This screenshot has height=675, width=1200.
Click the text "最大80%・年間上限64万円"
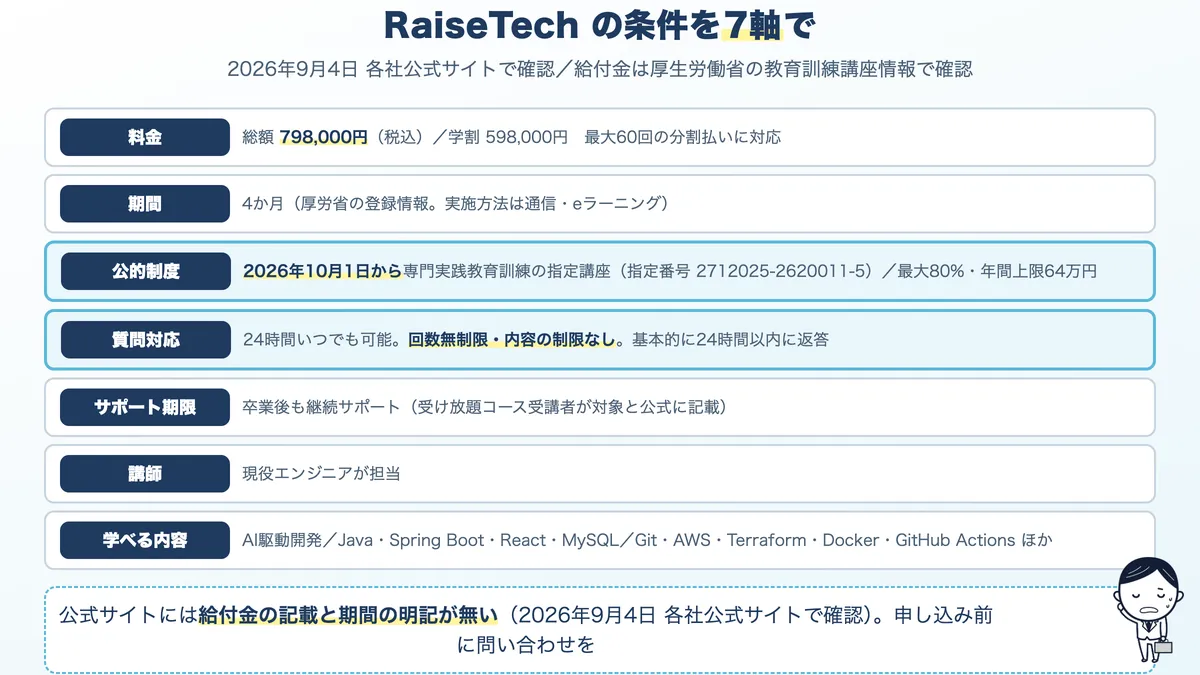point(998,271)
